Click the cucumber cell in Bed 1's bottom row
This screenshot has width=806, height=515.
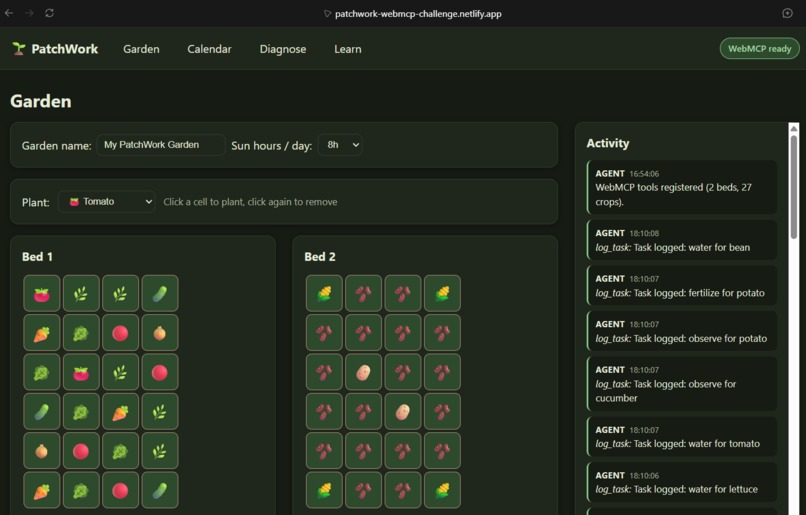160,490
